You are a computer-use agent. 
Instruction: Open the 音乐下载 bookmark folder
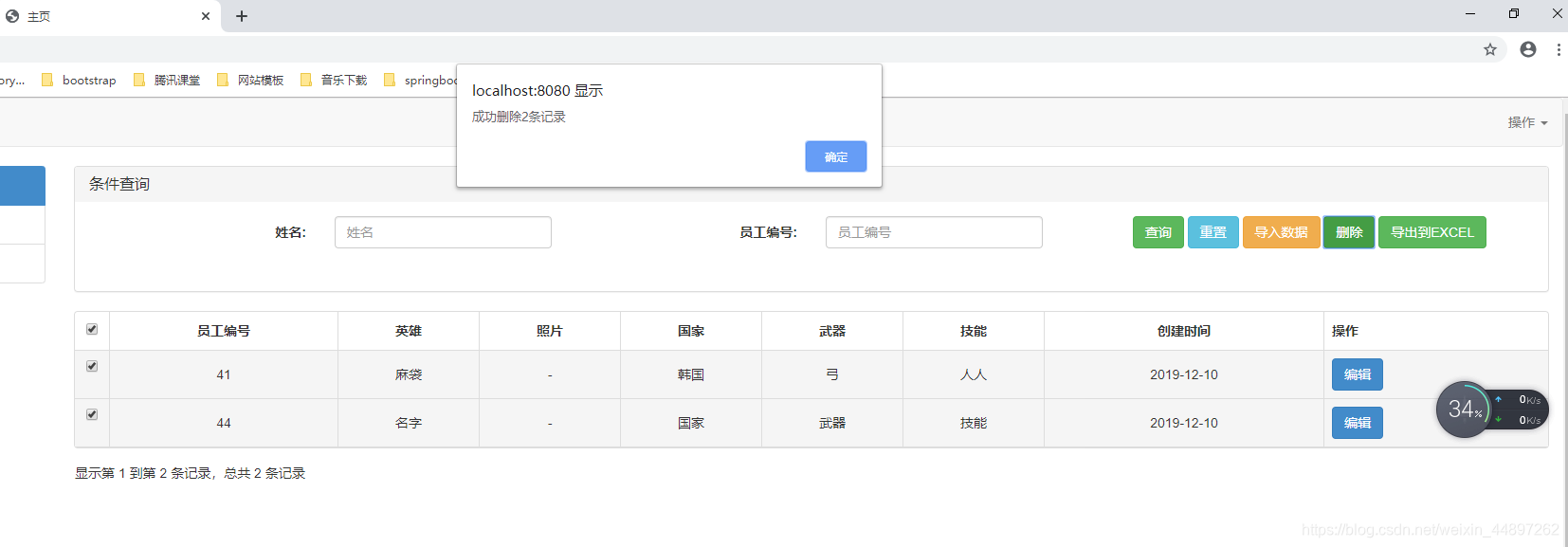pyautogui.click(x=334, y=81)
